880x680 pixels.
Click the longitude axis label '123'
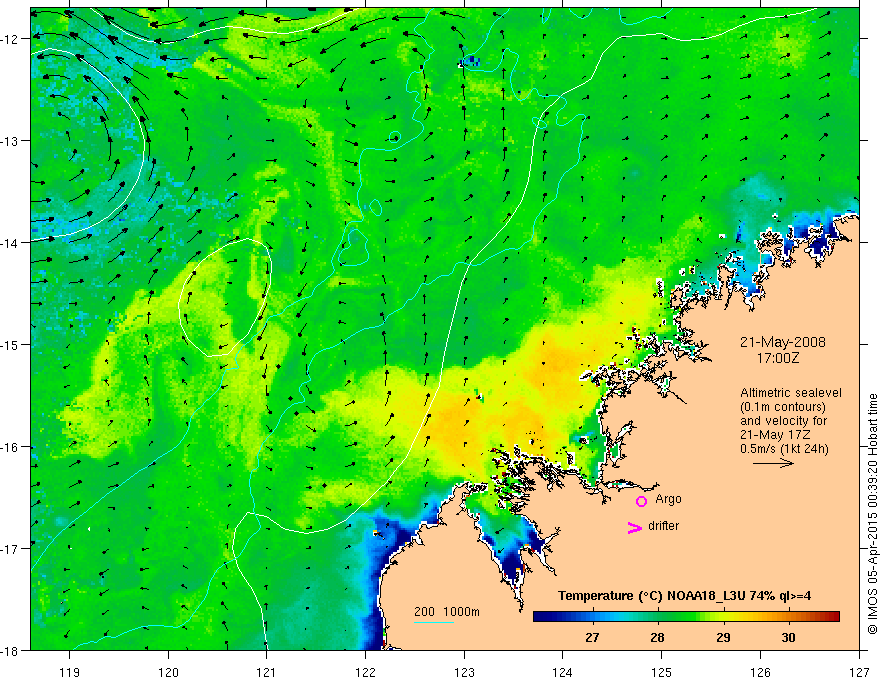[x=464, y=672]
